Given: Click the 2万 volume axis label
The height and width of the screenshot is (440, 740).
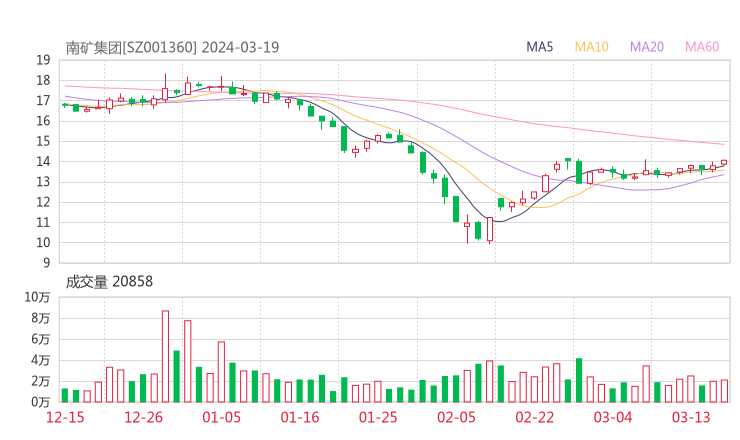Looking at the screenshot, I should coord(41,381).
